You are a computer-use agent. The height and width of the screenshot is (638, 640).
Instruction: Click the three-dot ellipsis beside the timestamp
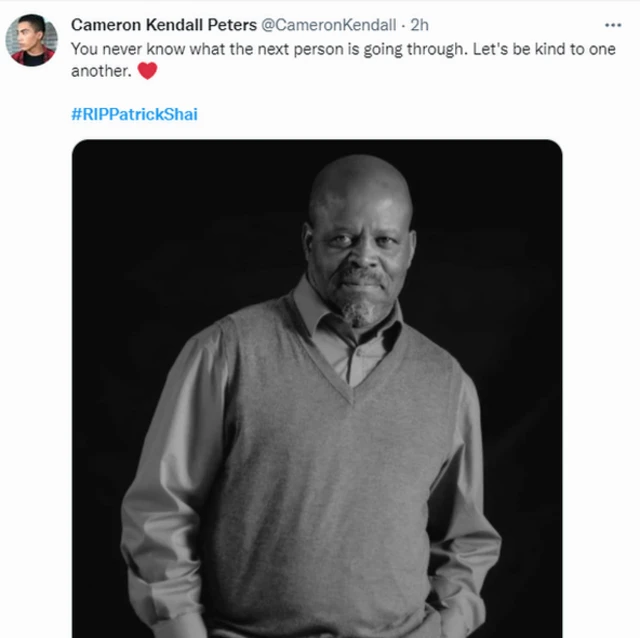[613, 24]
